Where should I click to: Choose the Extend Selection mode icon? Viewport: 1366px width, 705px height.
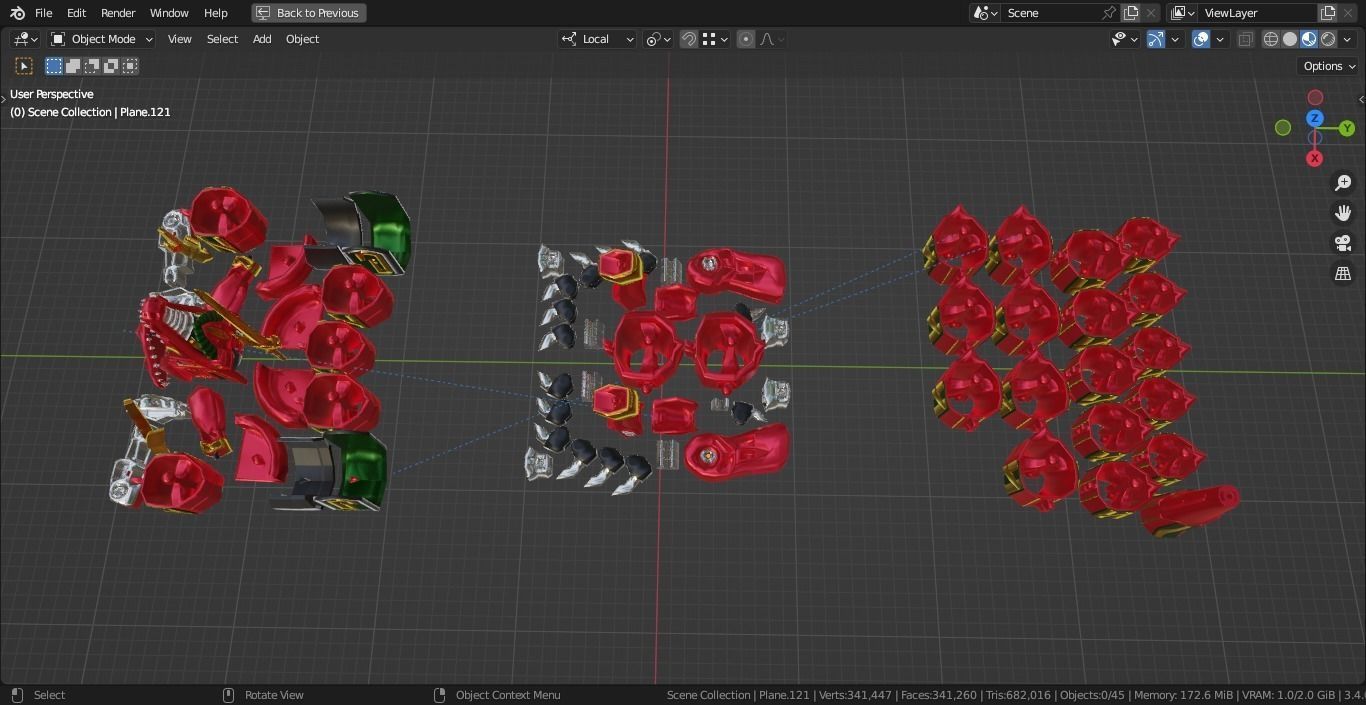tap(73, 66)
